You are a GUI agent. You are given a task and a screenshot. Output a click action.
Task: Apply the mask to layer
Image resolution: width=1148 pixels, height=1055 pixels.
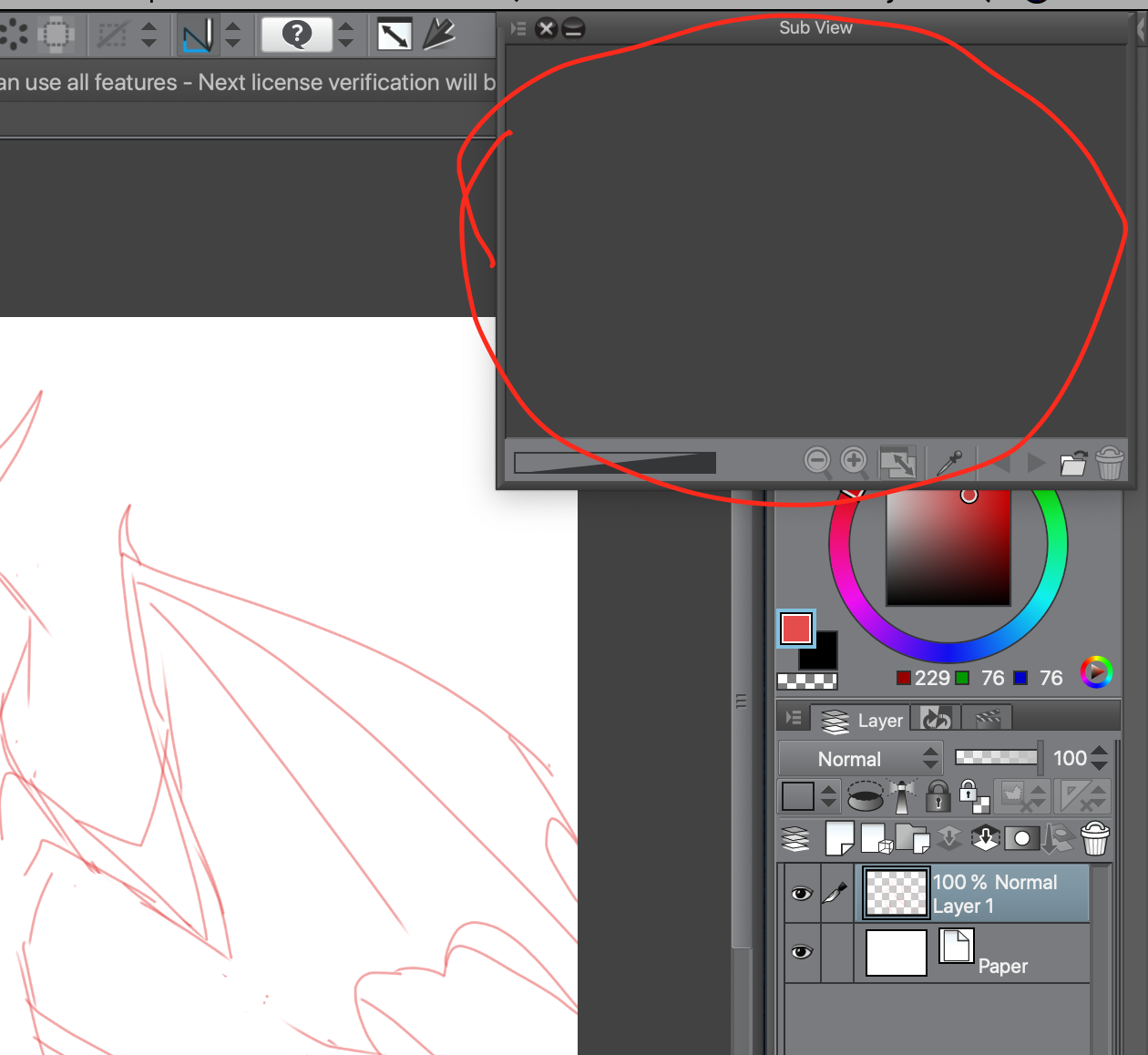pos(1058,838)
